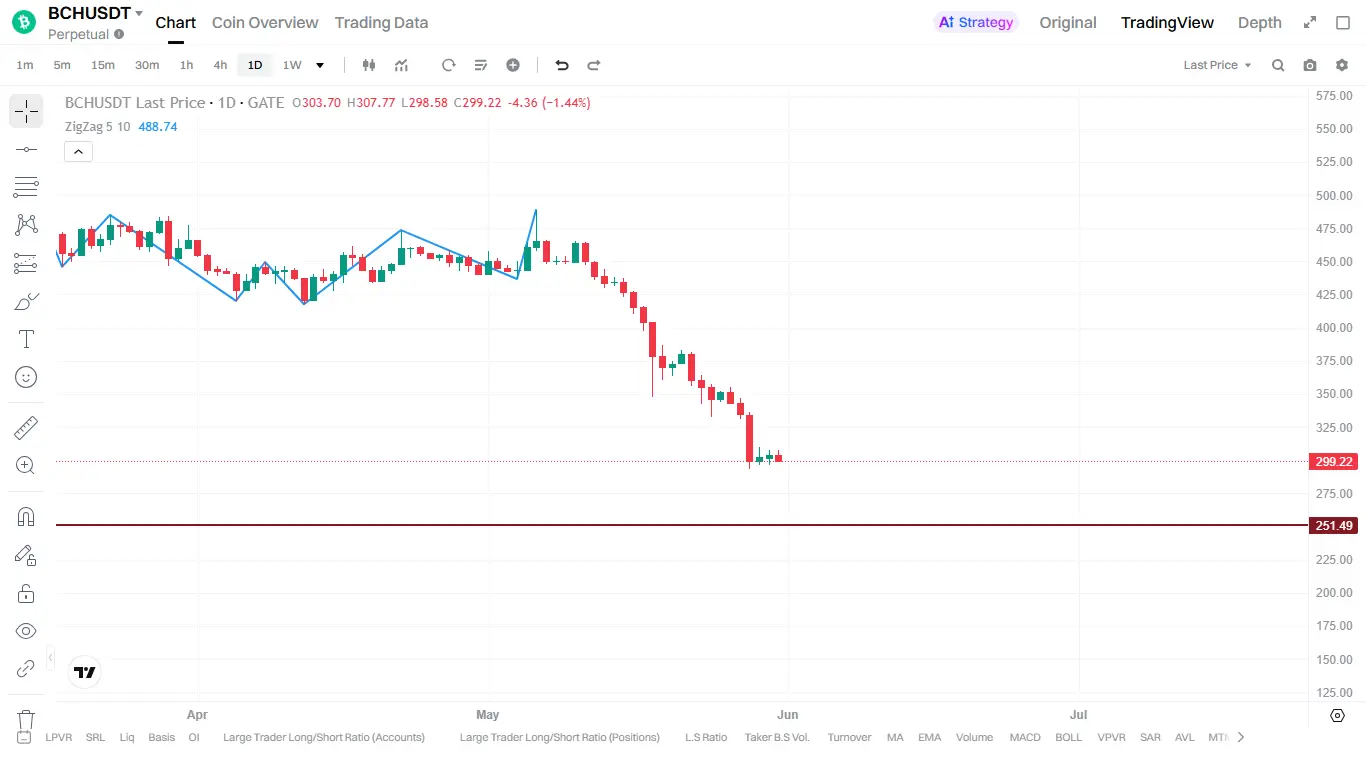This screenshot has width=1366, height=768.
Task: Open the TradingView logo on chart
Action: pos(85,673)
